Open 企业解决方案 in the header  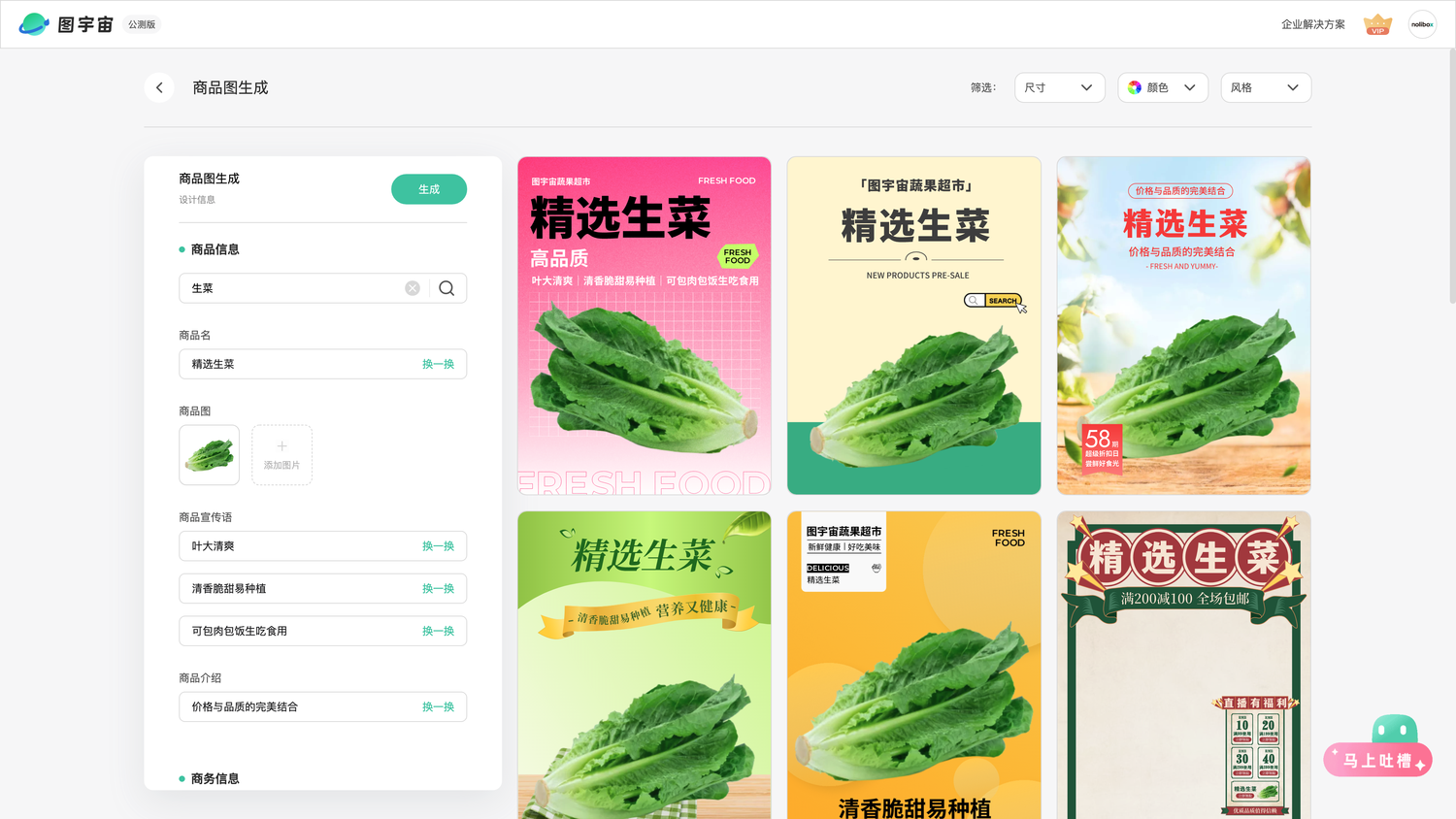click(1313, 24)
